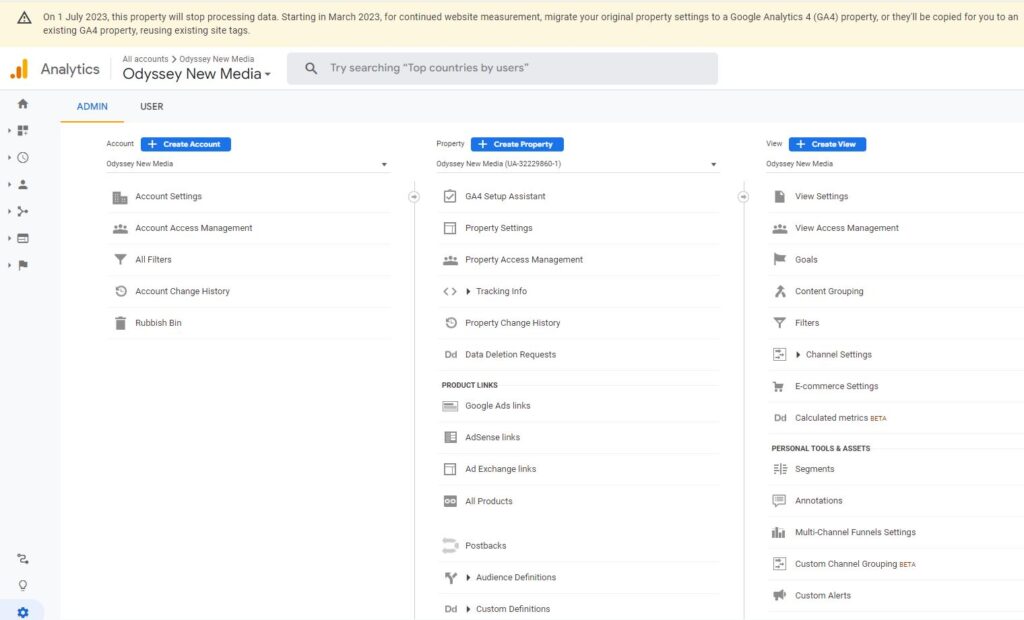Click the All accounts breadcrumb link
1024x620 pixels.
(145, 59)
